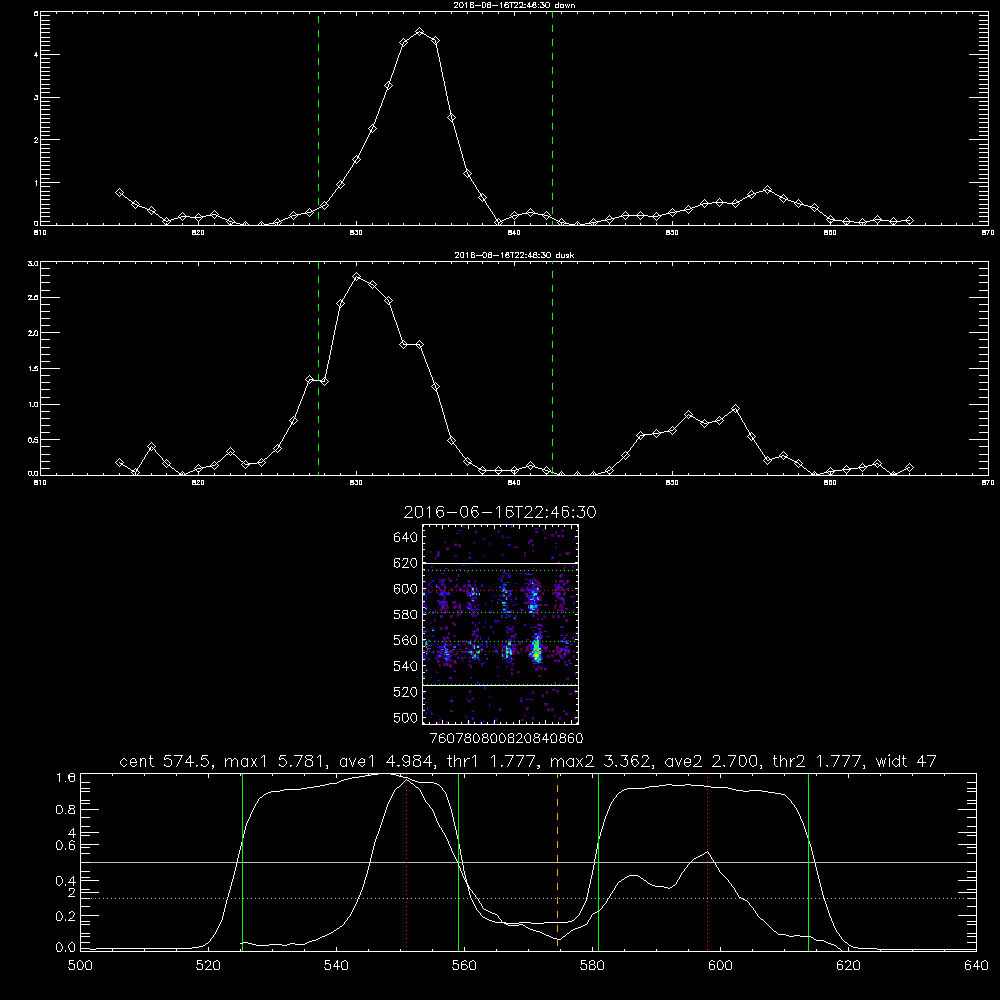Click the dusk plot title text

coord(514,255)
